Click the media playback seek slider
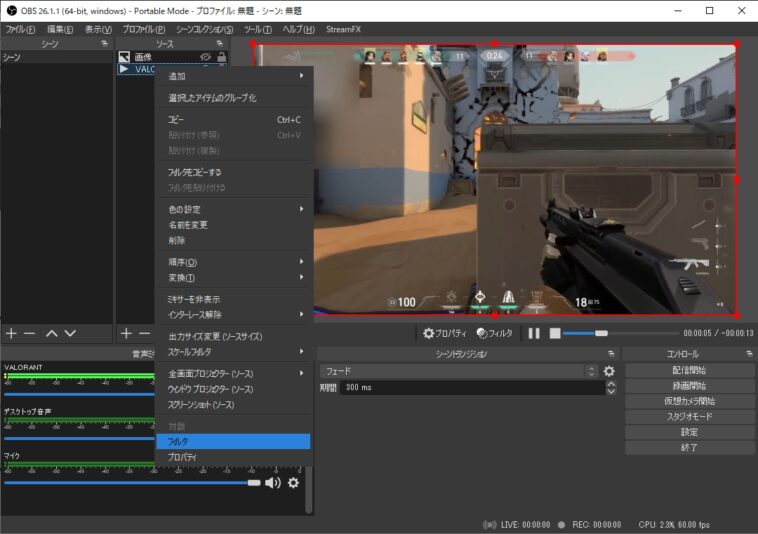Screen dimensions: 758x534 tap(621, 333)
